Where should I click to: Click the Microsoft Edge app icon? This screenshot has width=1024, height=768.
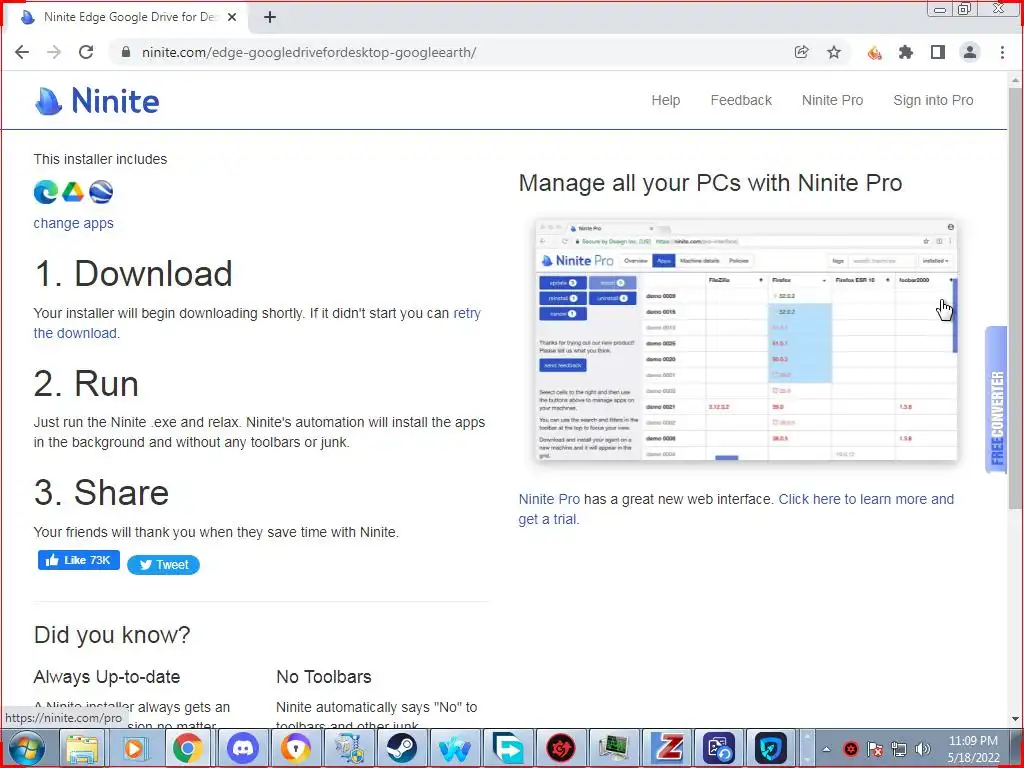coord(46,192)
